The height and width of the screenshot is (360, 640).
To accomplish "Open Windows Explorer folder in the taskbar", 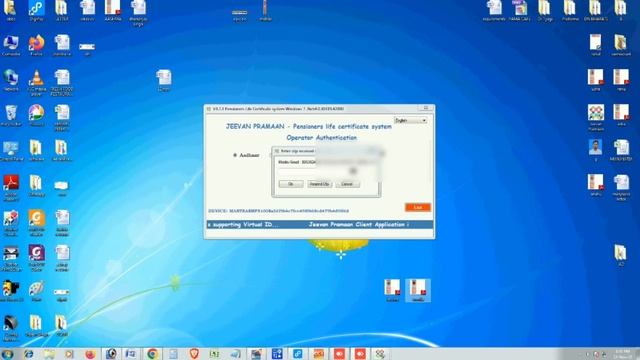I will (x=49, y=354).
